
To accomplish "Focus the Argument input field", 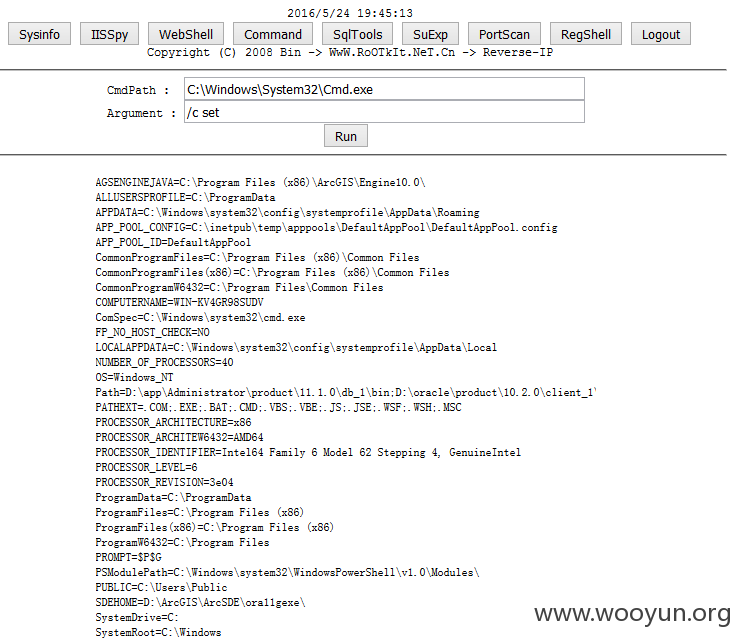I will [384, 112].
